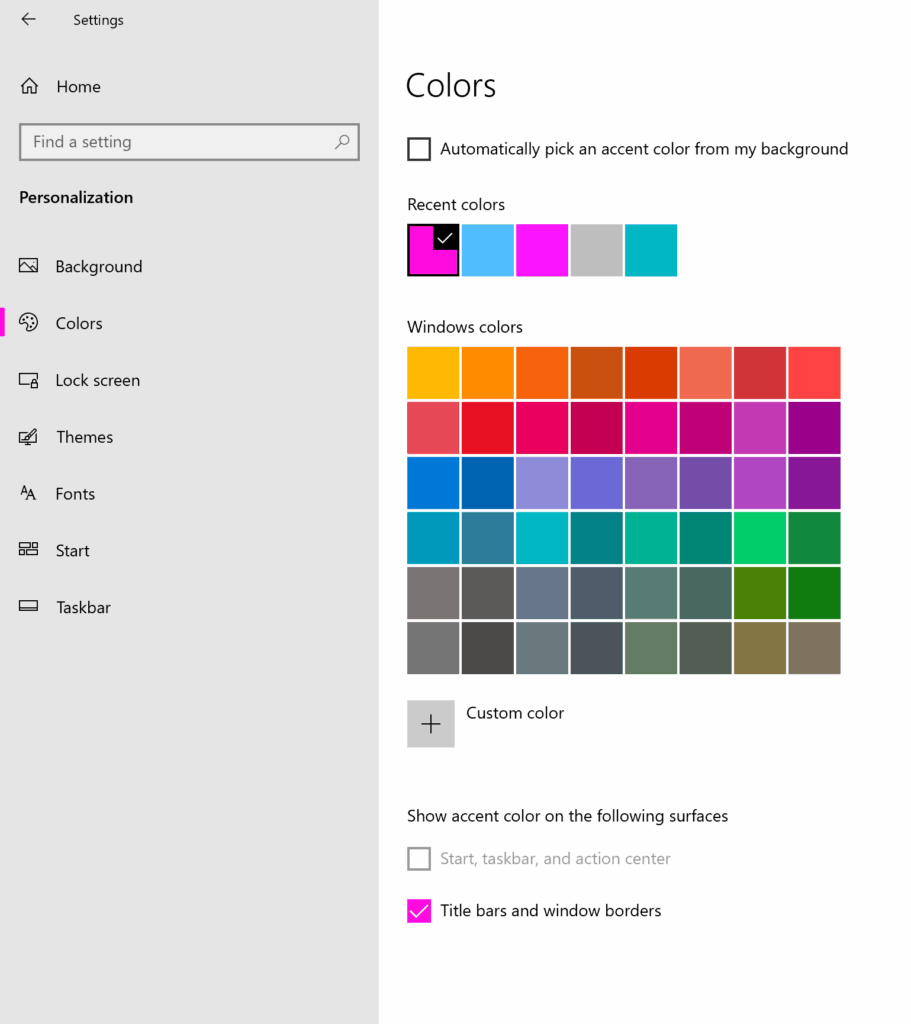Image resolution: width=911 pixels, height=1024 pixels.
Task: Click inside the Find a setting box
Action: click(x=175, y=142)
